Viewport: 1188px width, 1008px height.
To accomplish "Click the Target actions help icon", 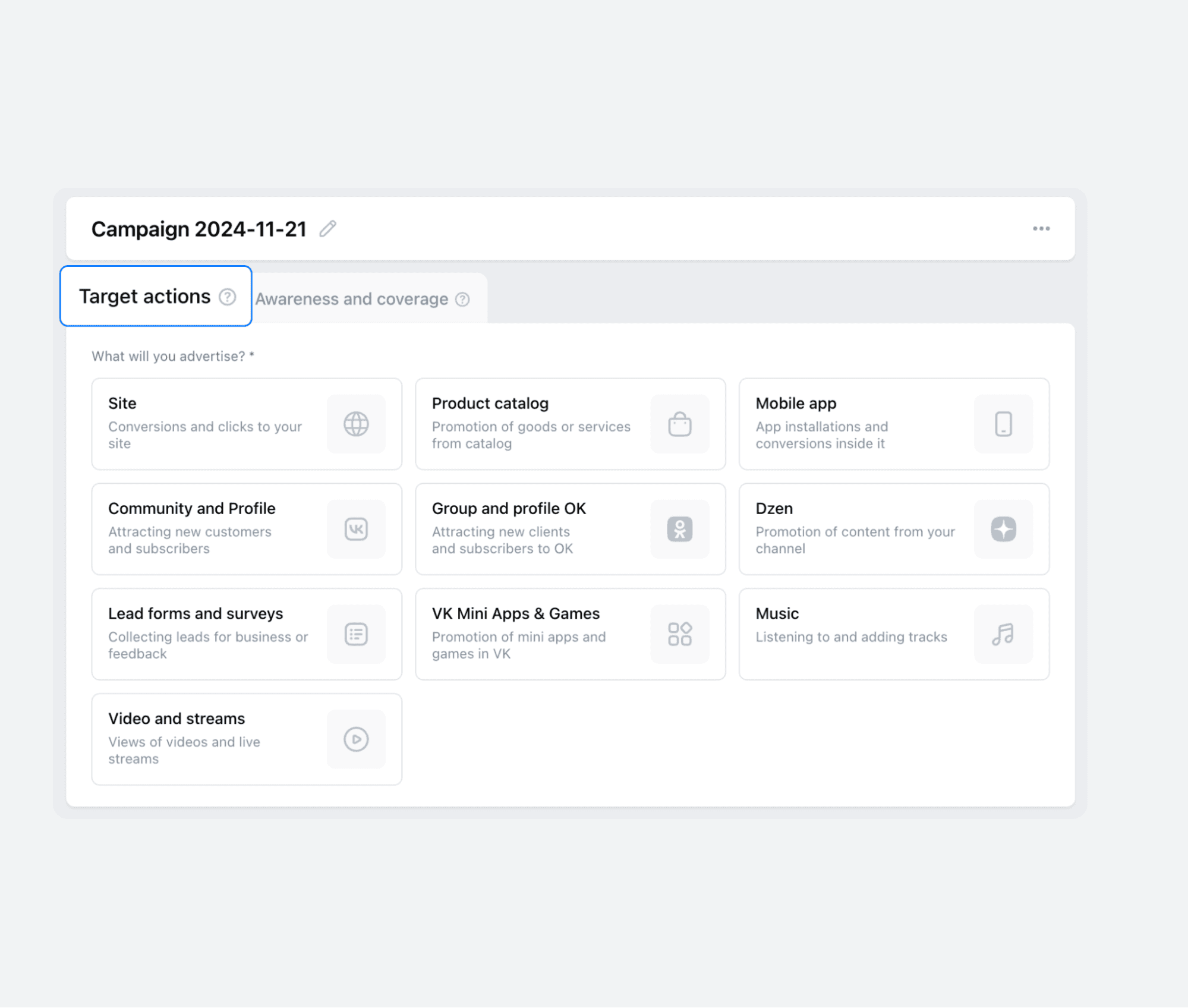I will [227, 297].
